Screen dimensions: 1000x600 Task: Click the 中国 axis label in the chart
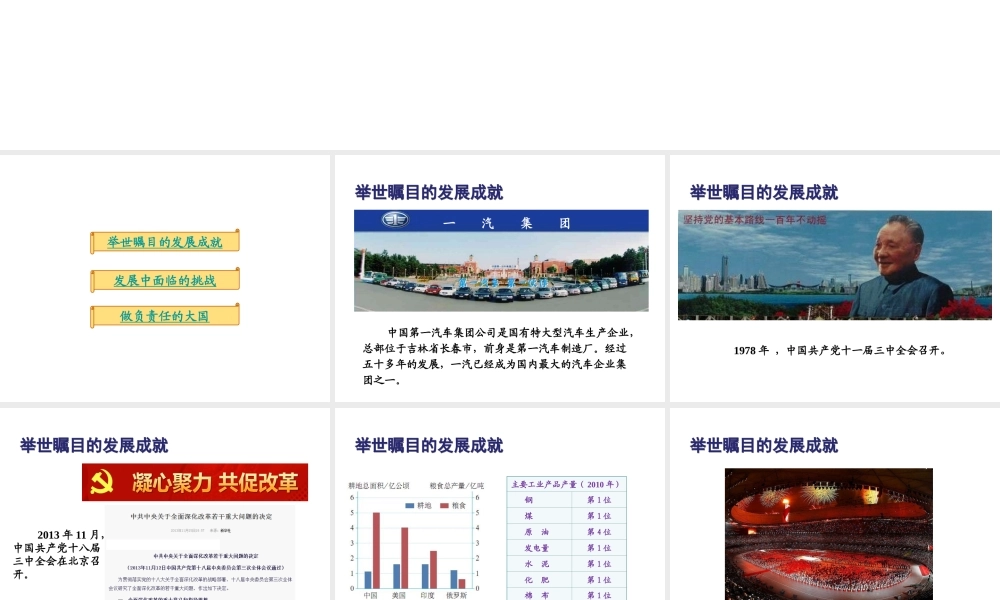coord(371,595)
